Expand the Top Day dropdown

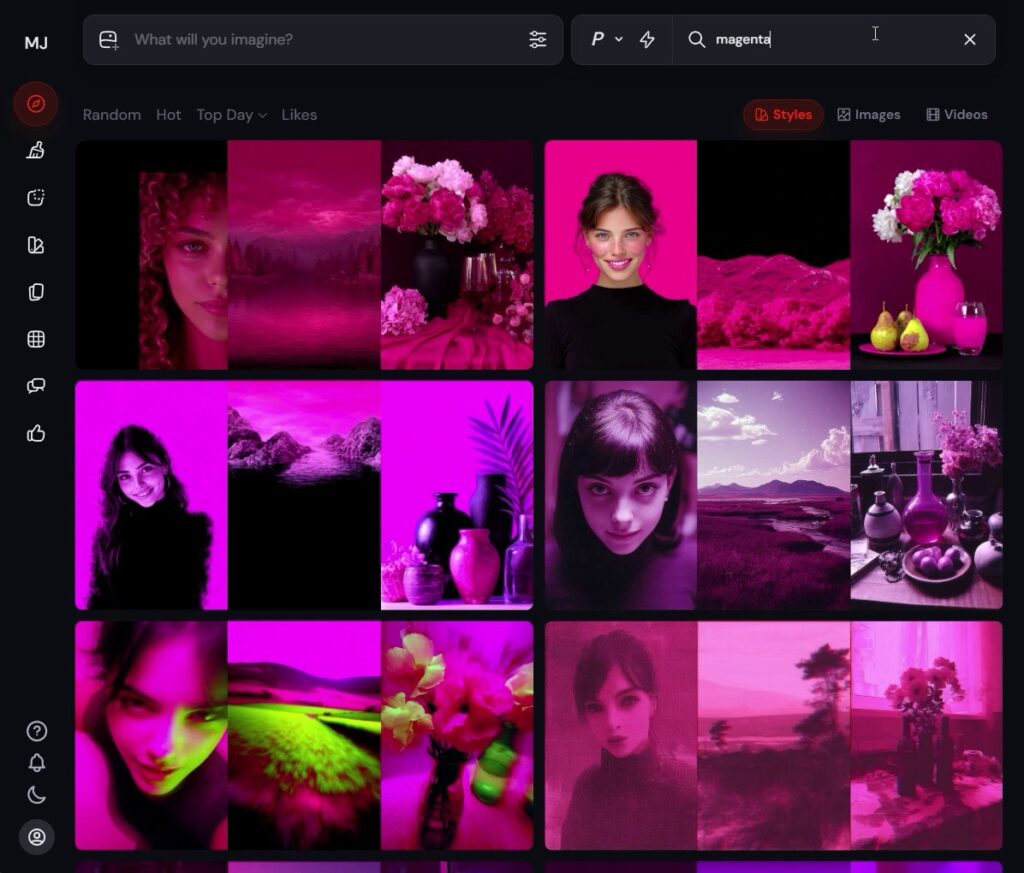(232, 115)
